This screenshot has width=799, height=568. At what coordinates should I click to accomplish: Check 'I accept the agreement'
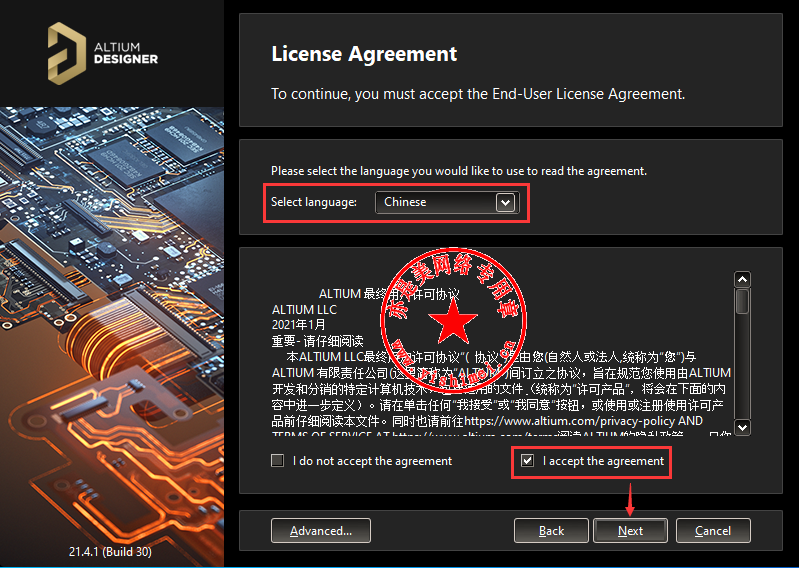(527, 461)
